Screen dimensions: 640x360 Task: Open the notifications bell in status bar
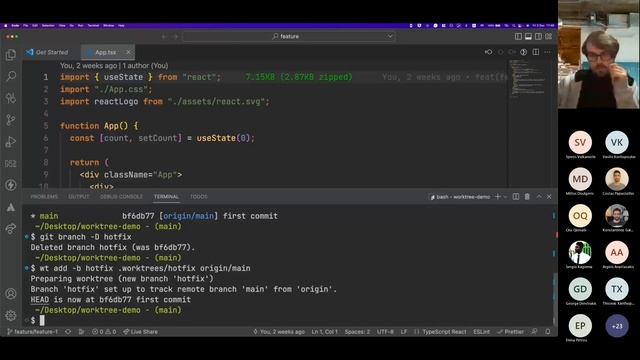click(x=548, y=331)
